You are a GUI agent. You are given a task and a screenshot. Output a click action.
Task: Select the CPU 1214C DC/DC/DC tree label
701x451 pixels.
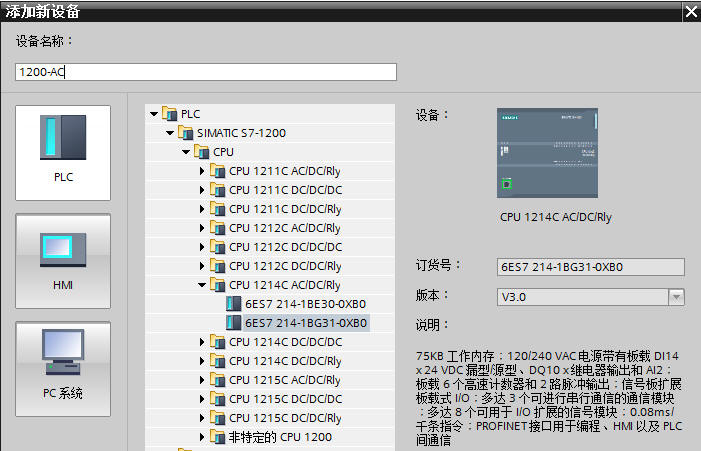(x=286, y=342)
